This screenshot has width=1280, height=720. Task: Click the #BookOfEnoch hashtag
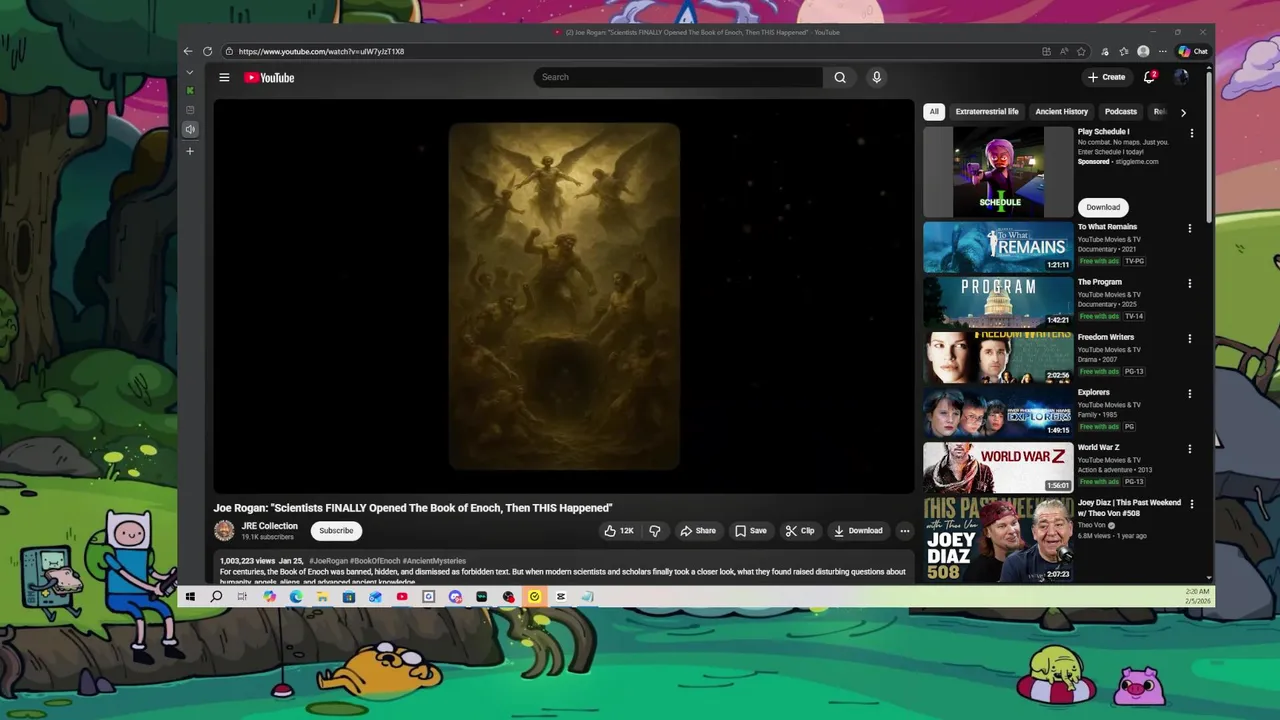pos(375,561)
